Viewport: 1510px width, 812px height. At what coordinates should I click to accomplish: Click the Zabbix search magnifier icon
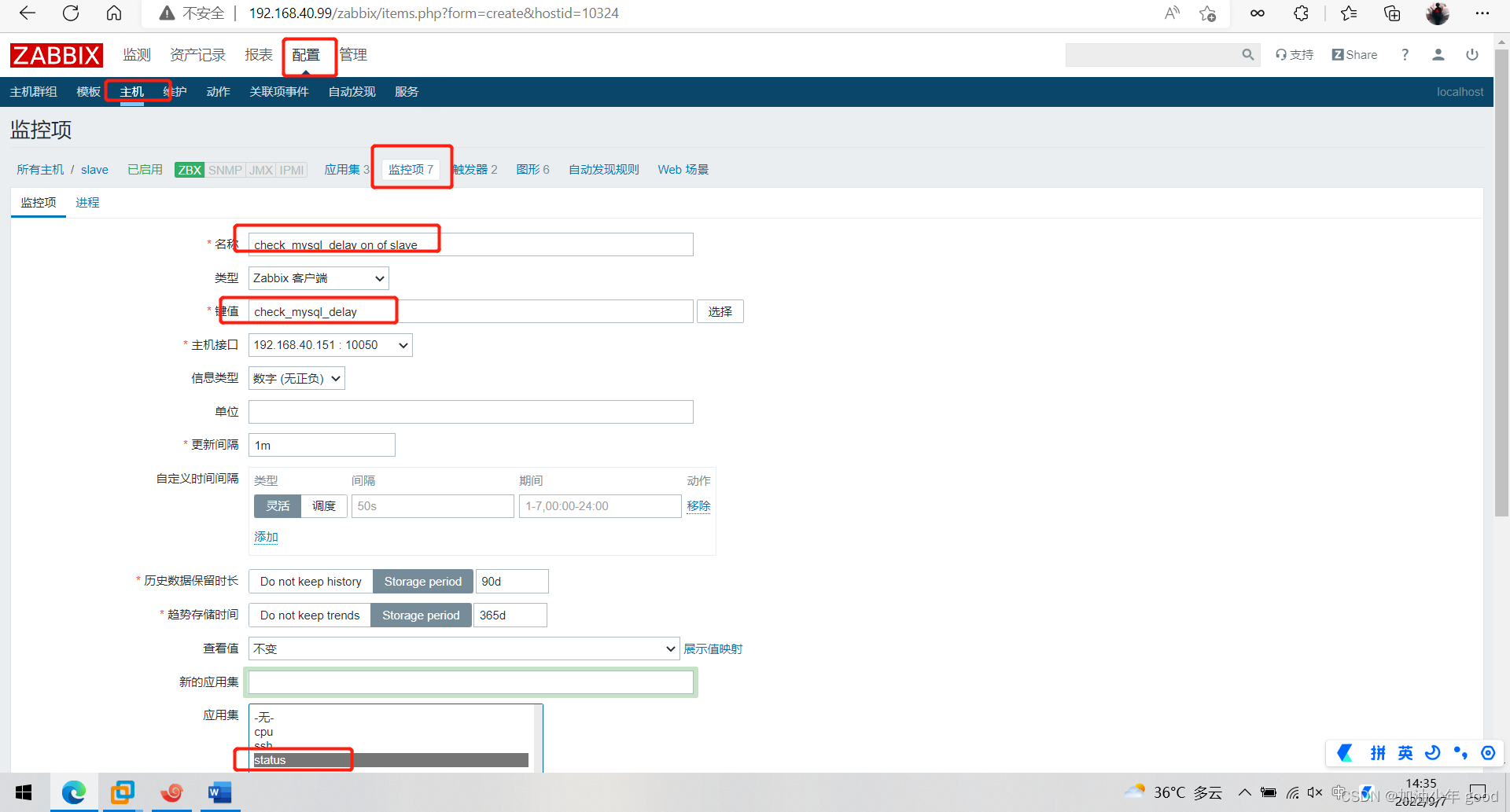1248,54
